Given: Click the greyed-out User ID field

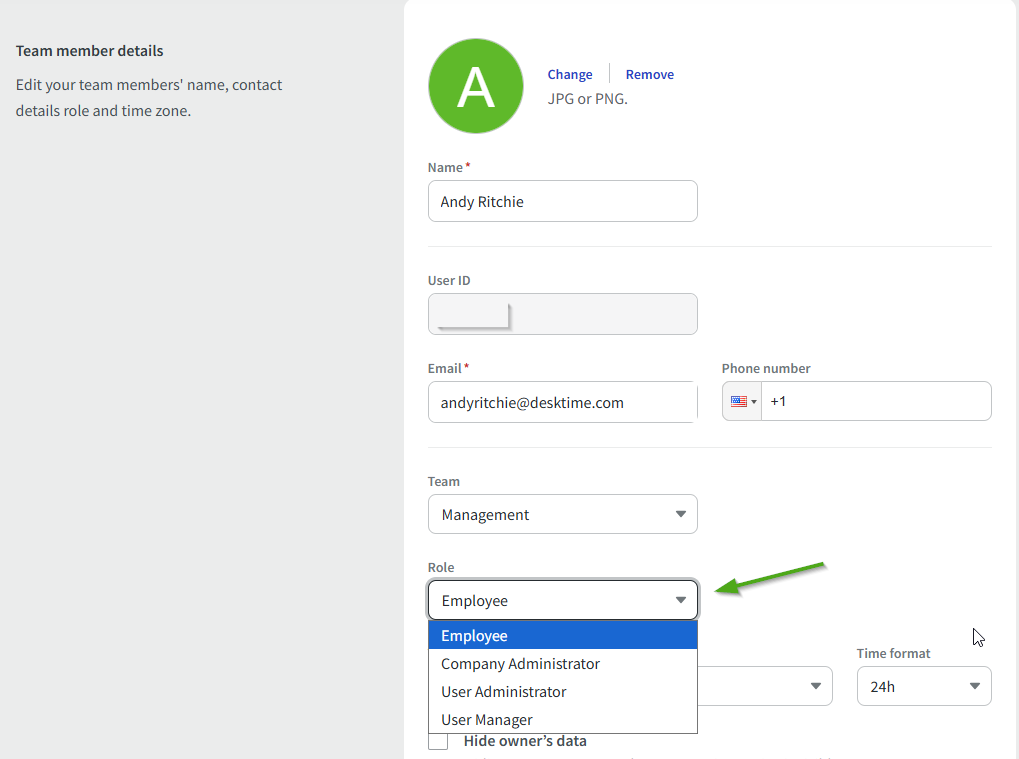Looking at the screenshot, I should point(562,314).
